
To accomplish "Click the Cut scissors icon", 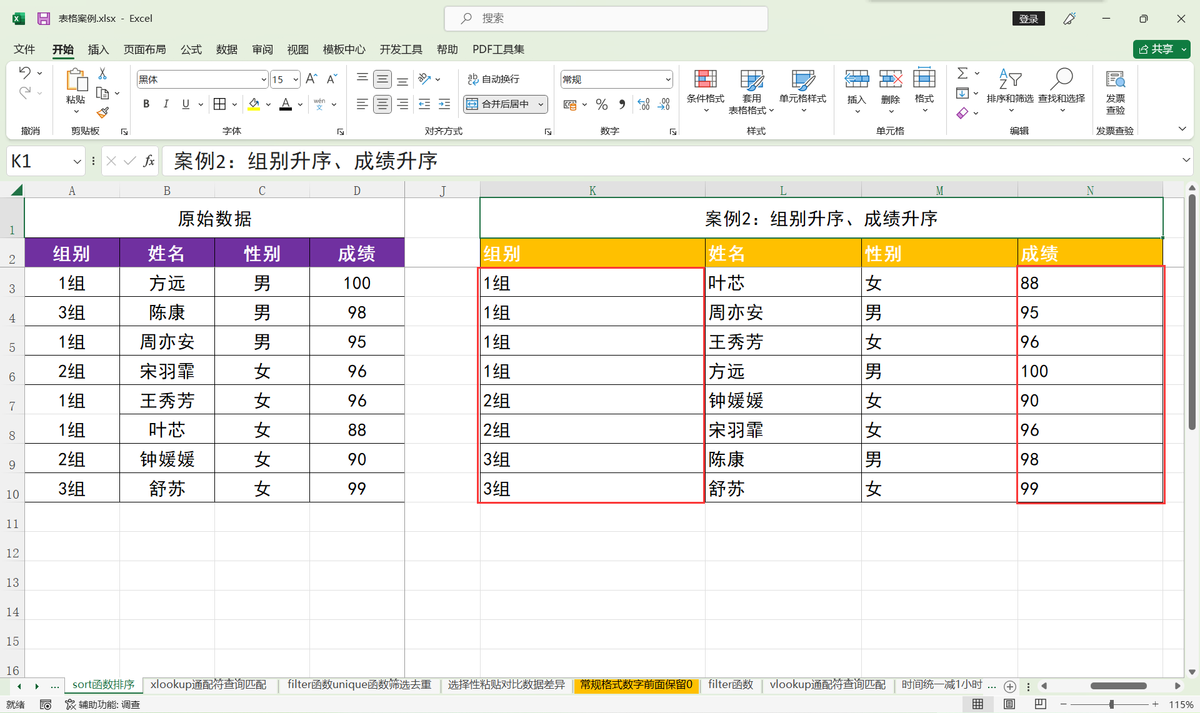I will [x=102, y=74].
